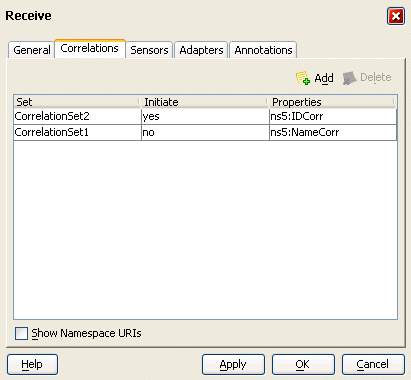Click the 'yes' Initiate cell

[205, 116]
